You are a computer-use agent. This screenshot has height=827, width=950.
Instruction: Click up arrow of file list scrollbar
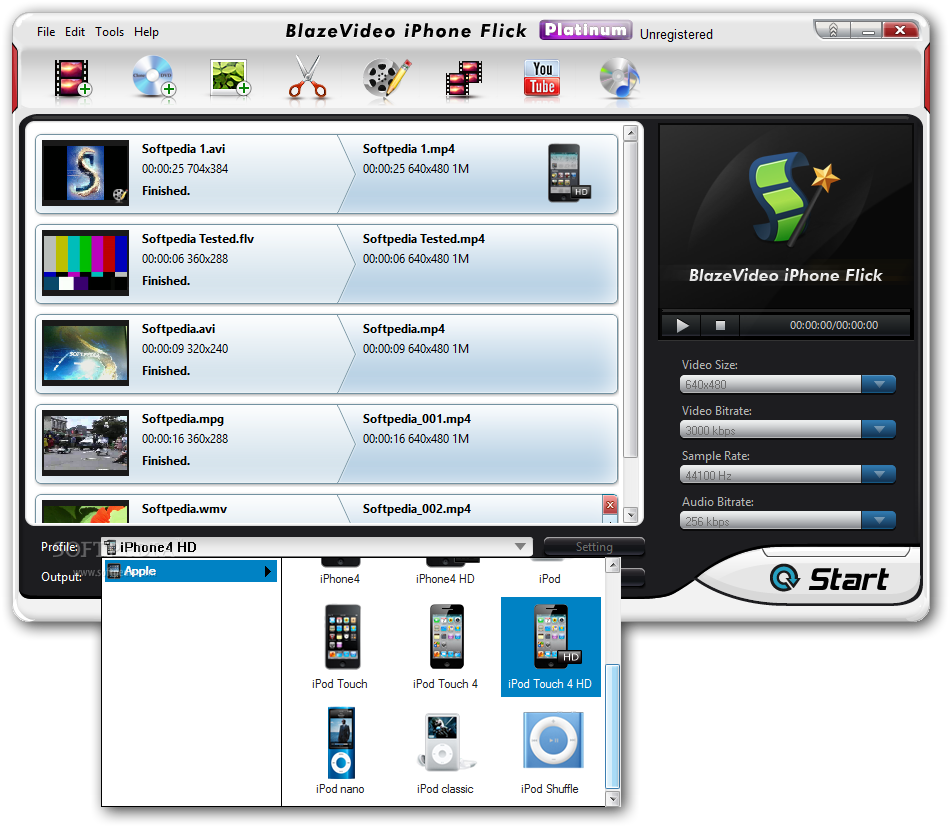click(631, 133)
